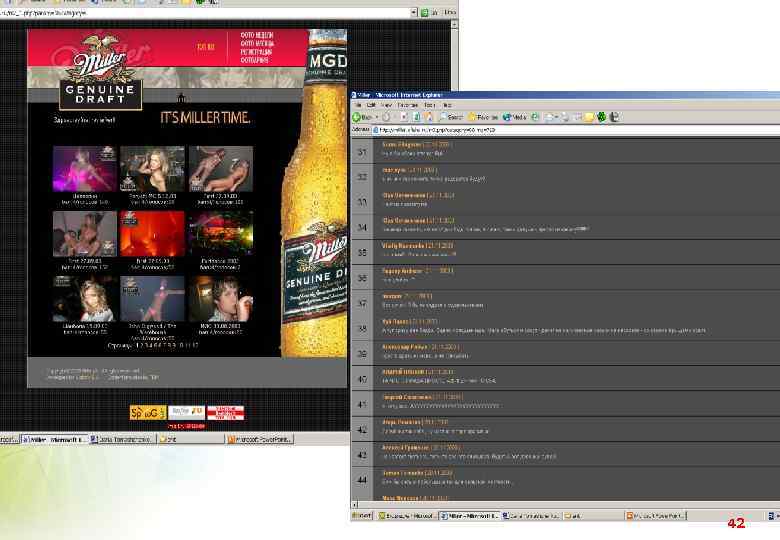Image resolution: width=780 pixels, height=540 pixels.
Task: Open Tools menu in front IE window
Action: (430, 105)
